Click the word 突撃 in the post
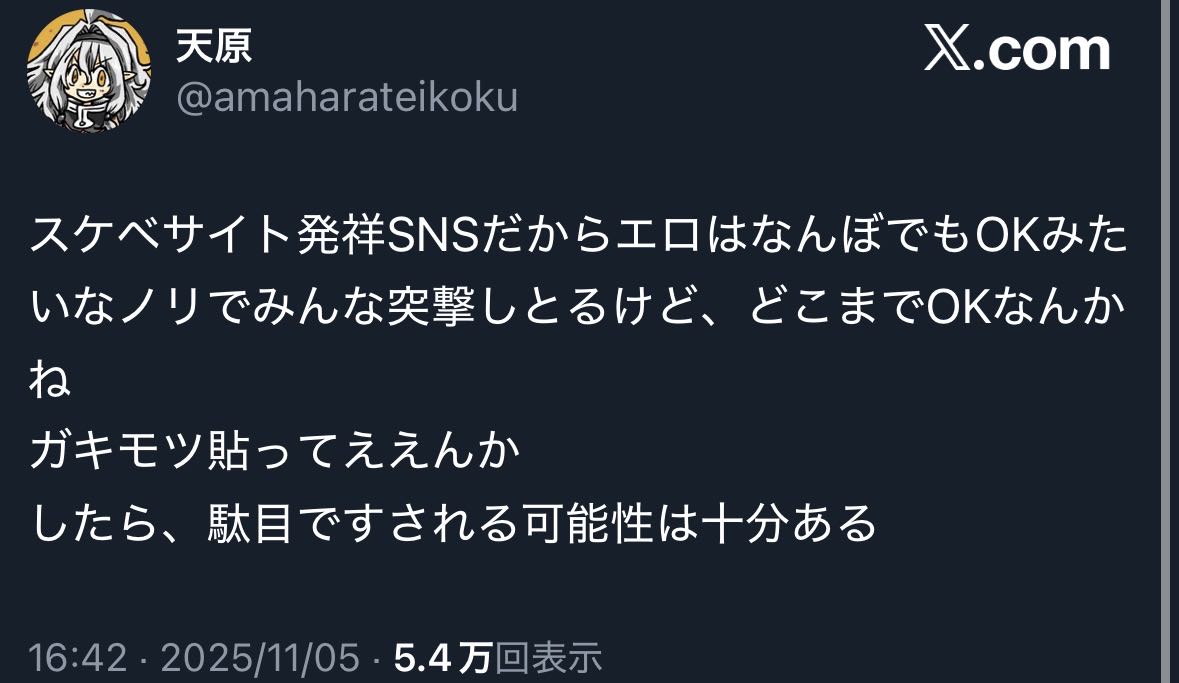Screen dimensions: 1179x683 (431, 307)
